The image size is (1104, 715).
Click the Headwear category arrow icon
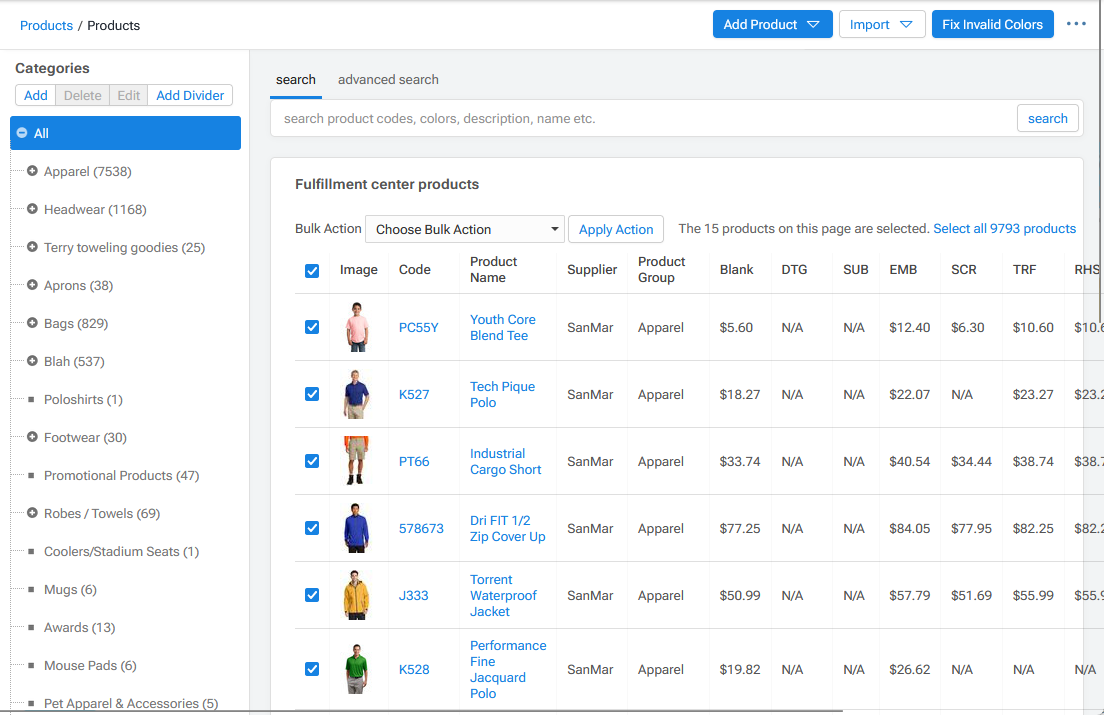click(32, 209)
